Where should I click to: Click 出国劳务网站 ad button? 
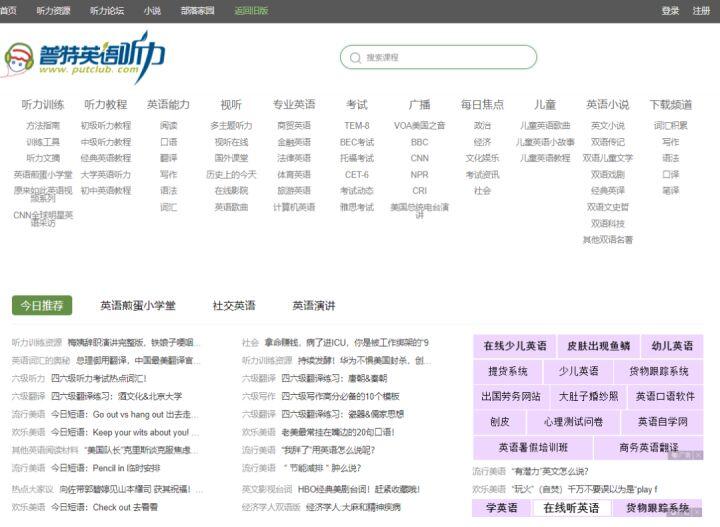(x=511, y=396)
